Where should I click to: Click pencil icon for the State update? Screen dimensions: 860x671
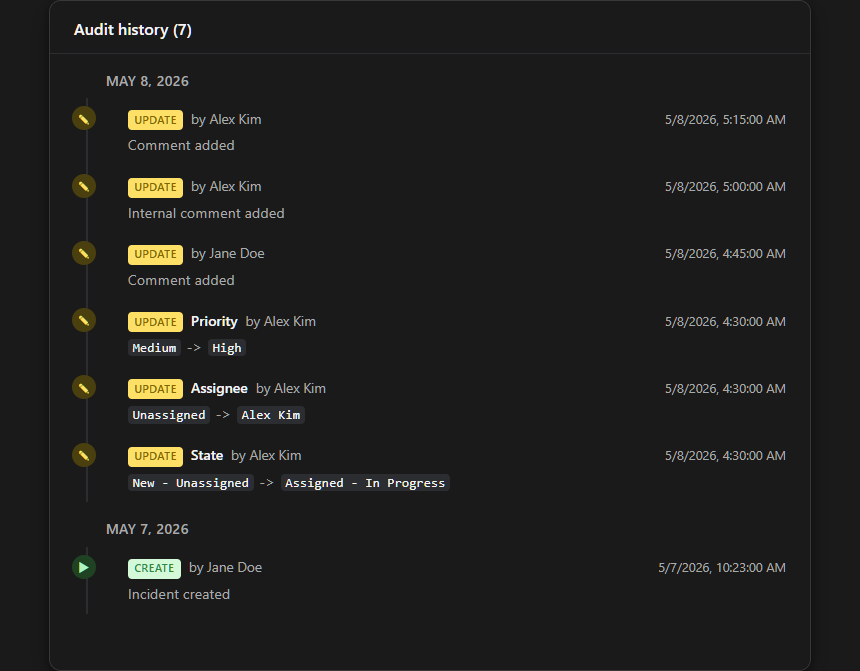pos(84,455)
